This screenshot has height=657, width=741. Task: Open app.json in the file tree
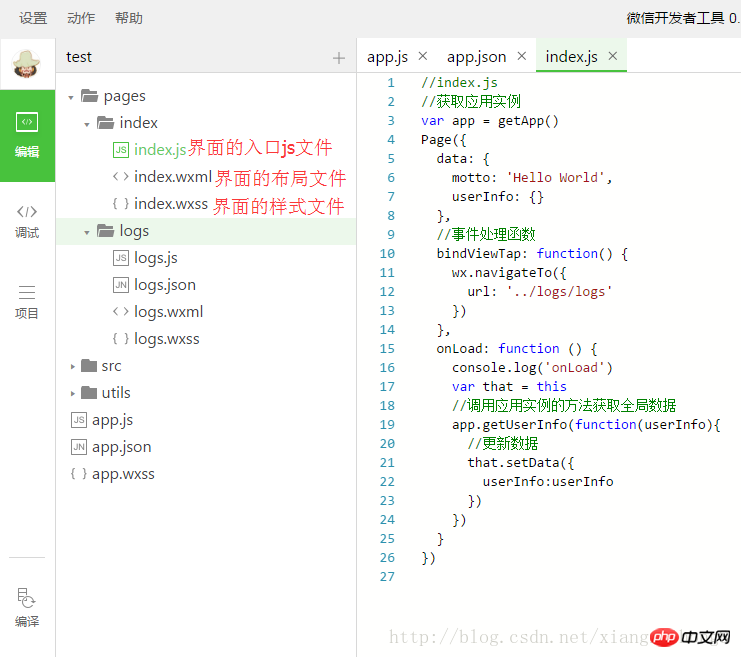(122, 447)
